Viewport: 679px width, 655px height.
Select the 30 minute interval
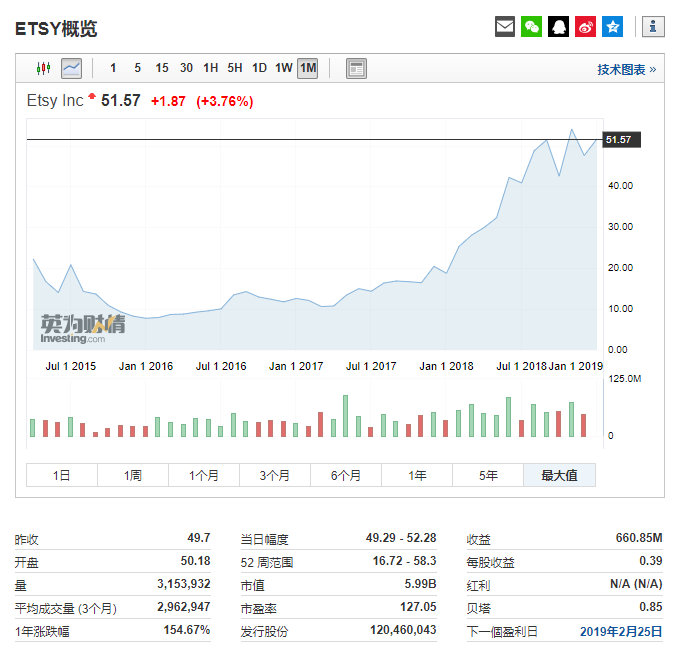pyautogui.click(x=186, y=68)
